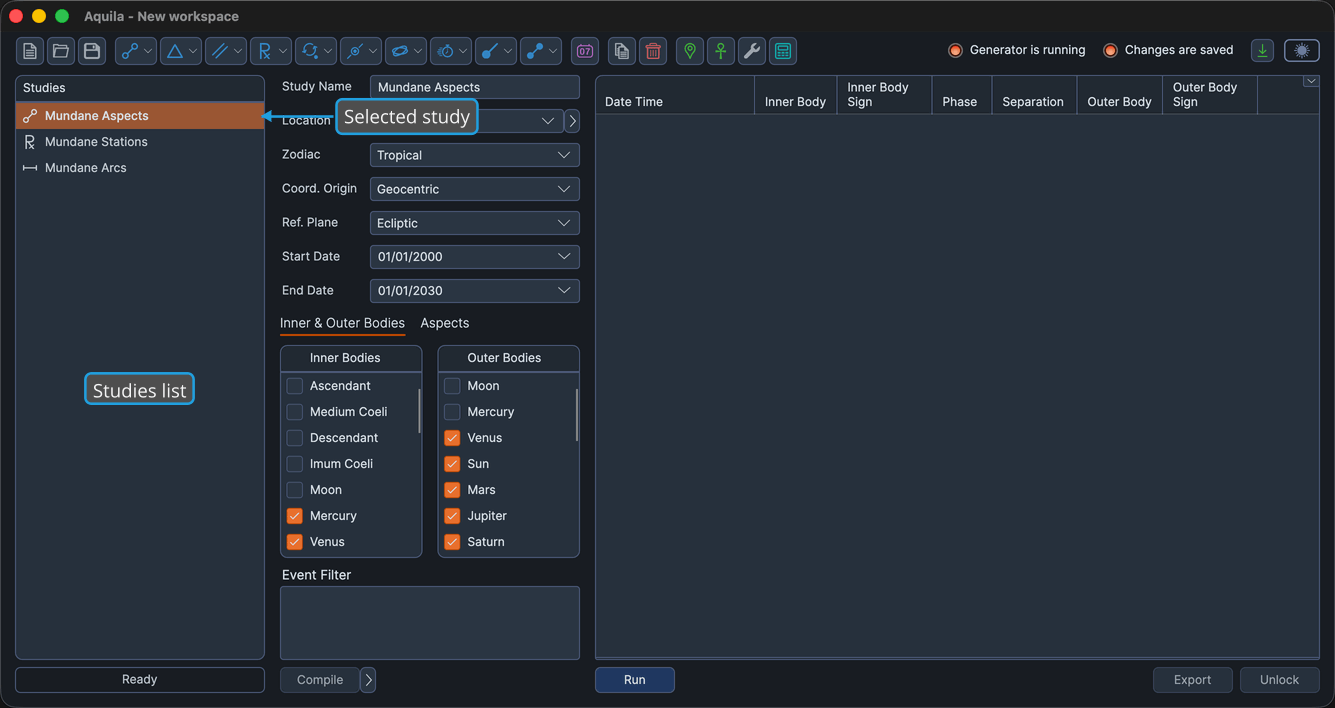Click the Run button
This screenshot has height=708, width=1335.
[x=635, y=680]
